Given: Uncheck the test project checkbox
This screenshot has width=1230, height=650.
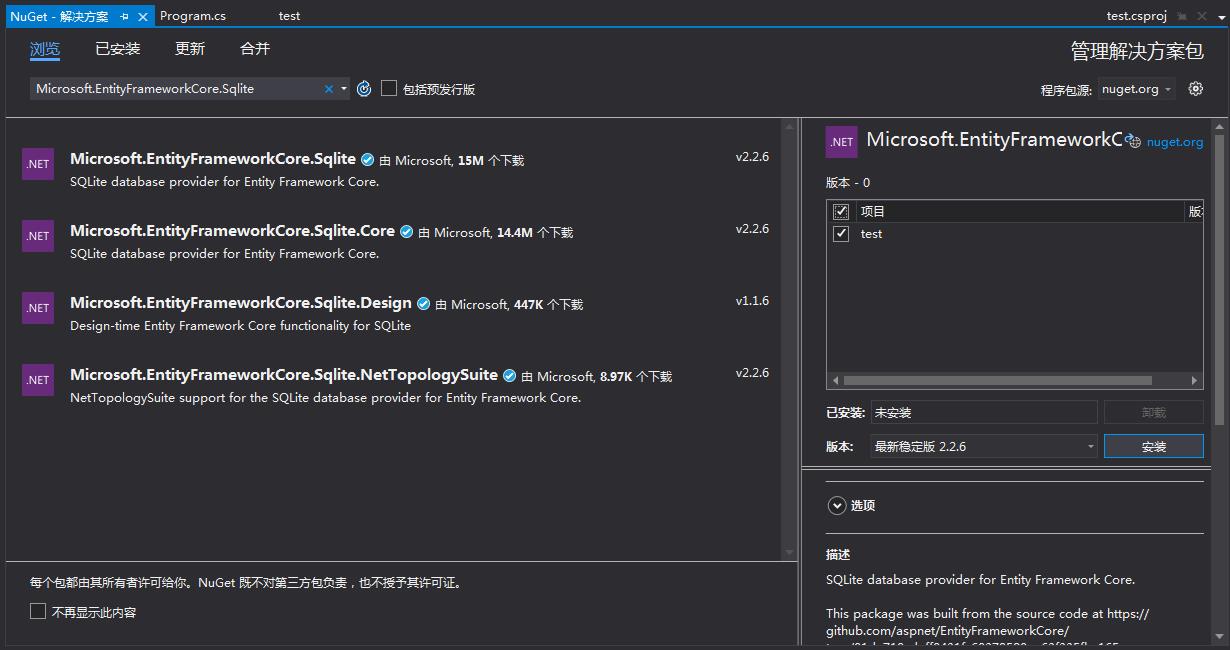Looking at the screenshot, I should point(841,233).
